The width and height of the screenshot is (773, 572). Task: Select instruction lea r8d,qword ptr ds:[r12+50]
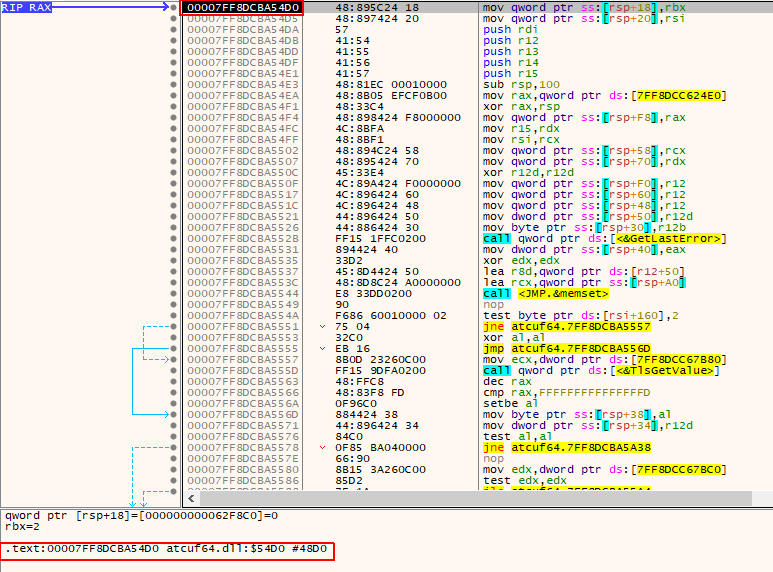584,271
